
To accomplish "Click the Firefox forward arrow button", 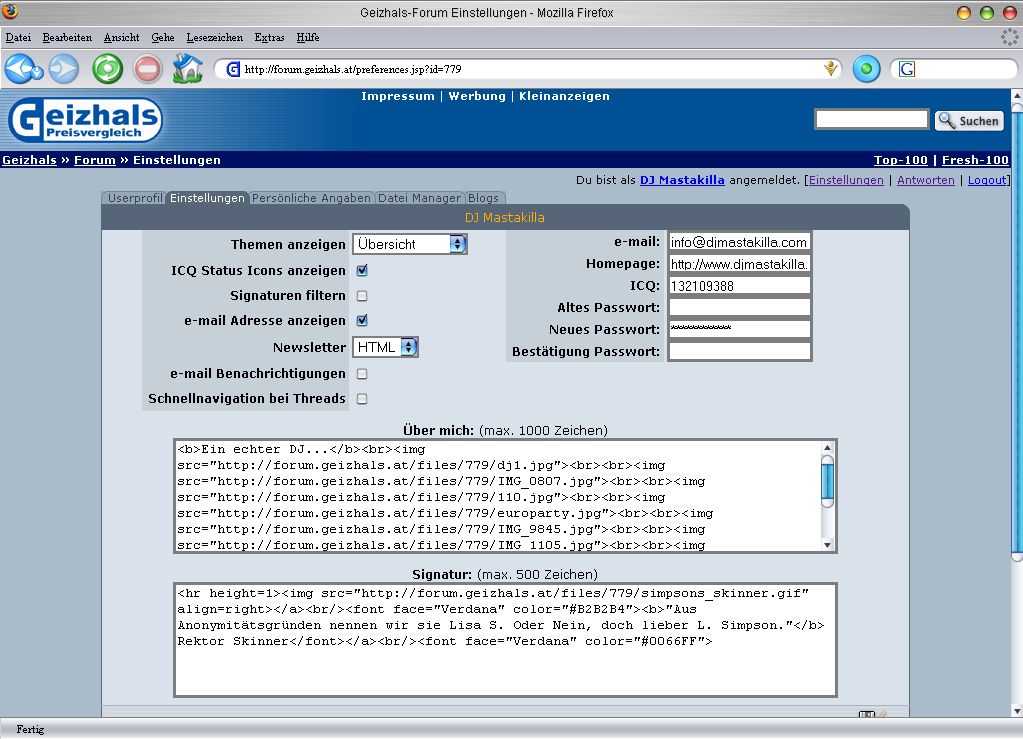I will (x=64, y=69).
